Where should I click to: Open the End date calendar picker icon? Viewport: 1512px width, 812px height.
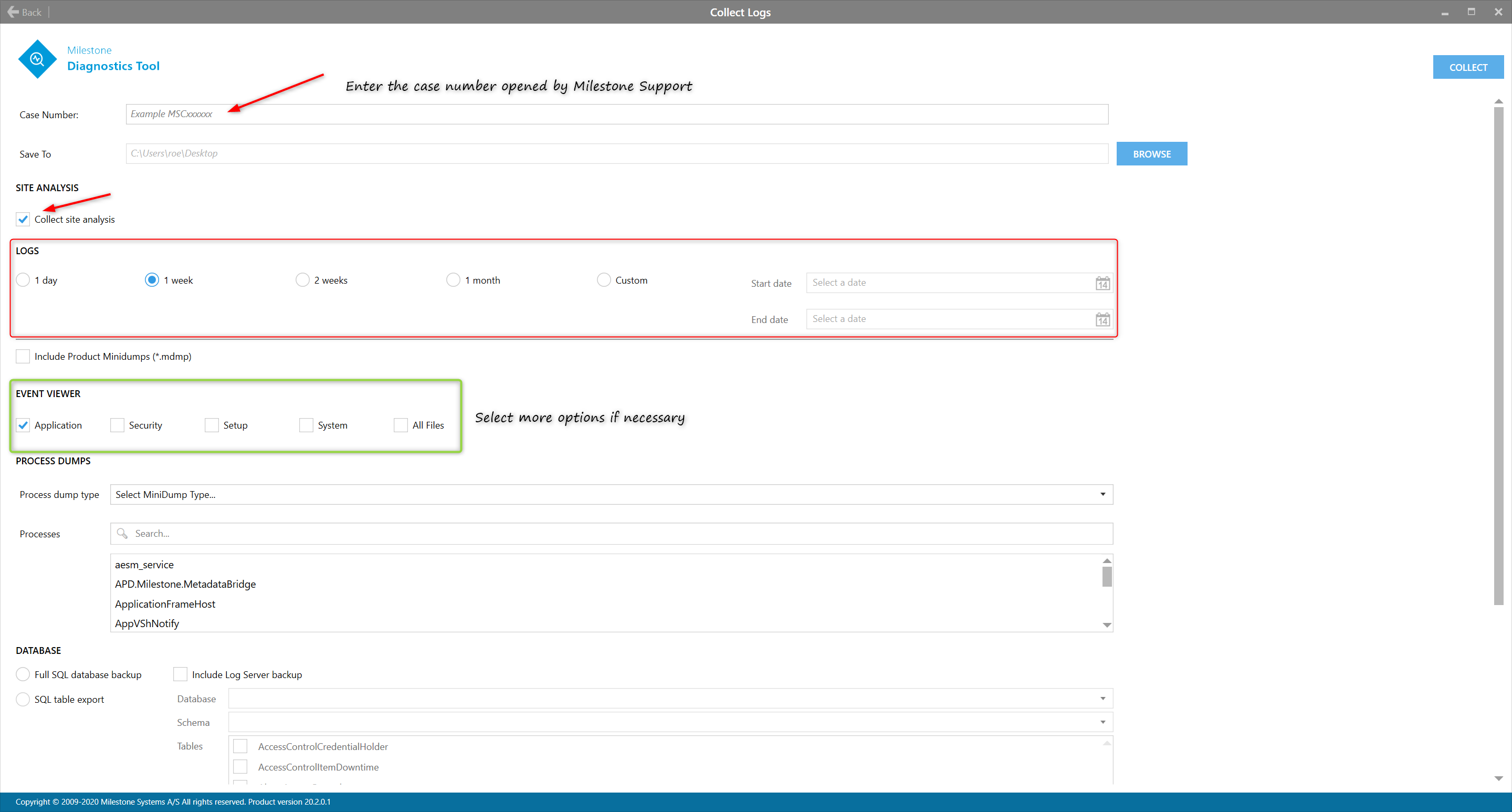[1102, 319]
